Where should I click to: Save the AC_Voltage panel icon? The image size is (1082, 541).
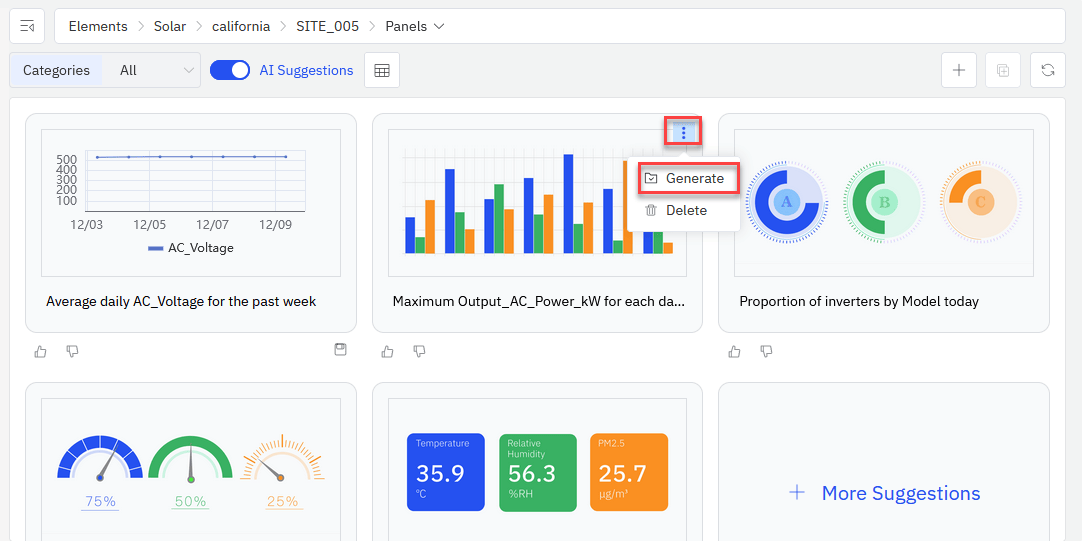[x=340, y=349]
